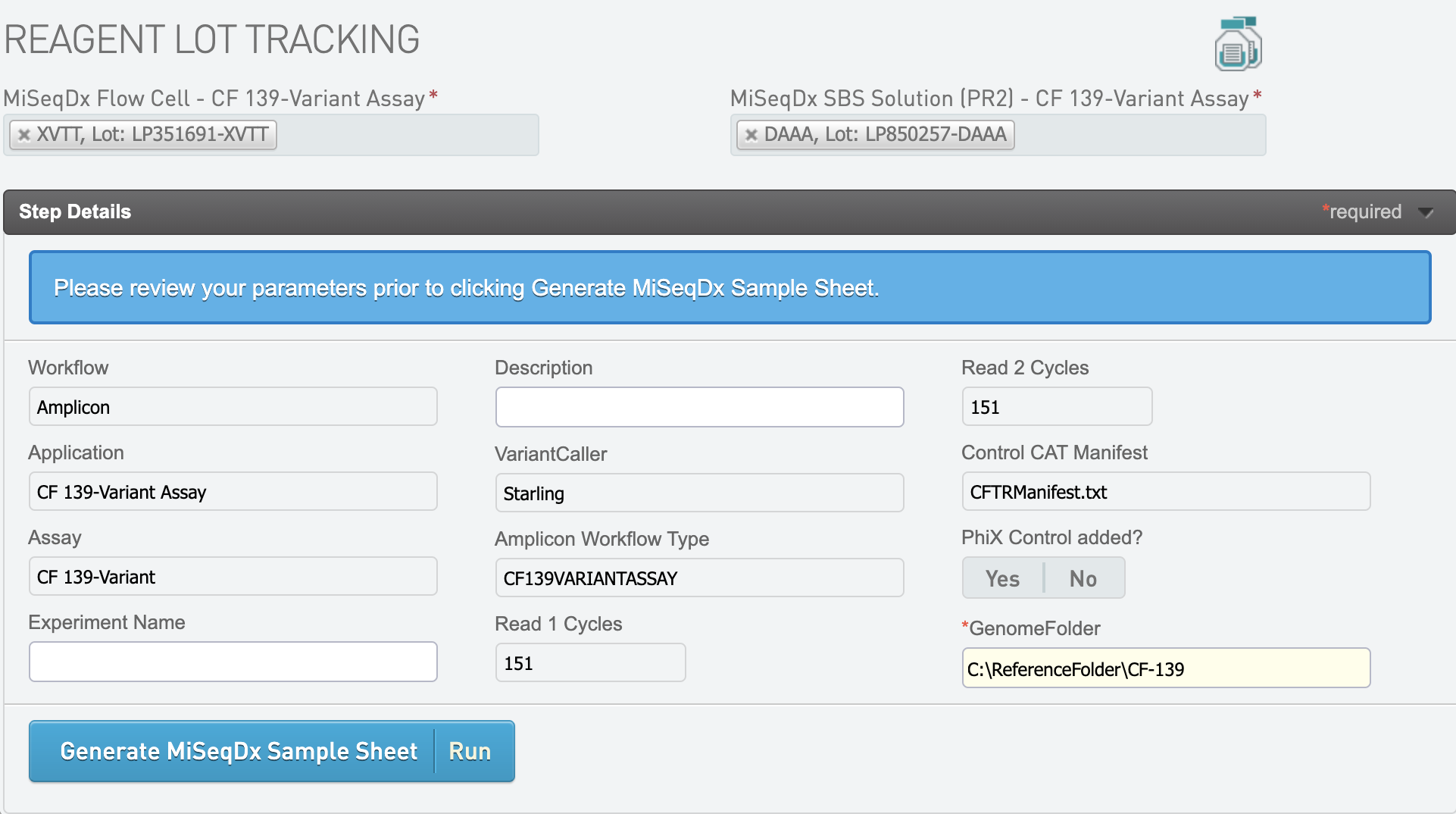Click Generate MiSeqDx Sample Sheet button
Image resolution: width=1456 pixels, height=814 pixels.
pos(239,751)
